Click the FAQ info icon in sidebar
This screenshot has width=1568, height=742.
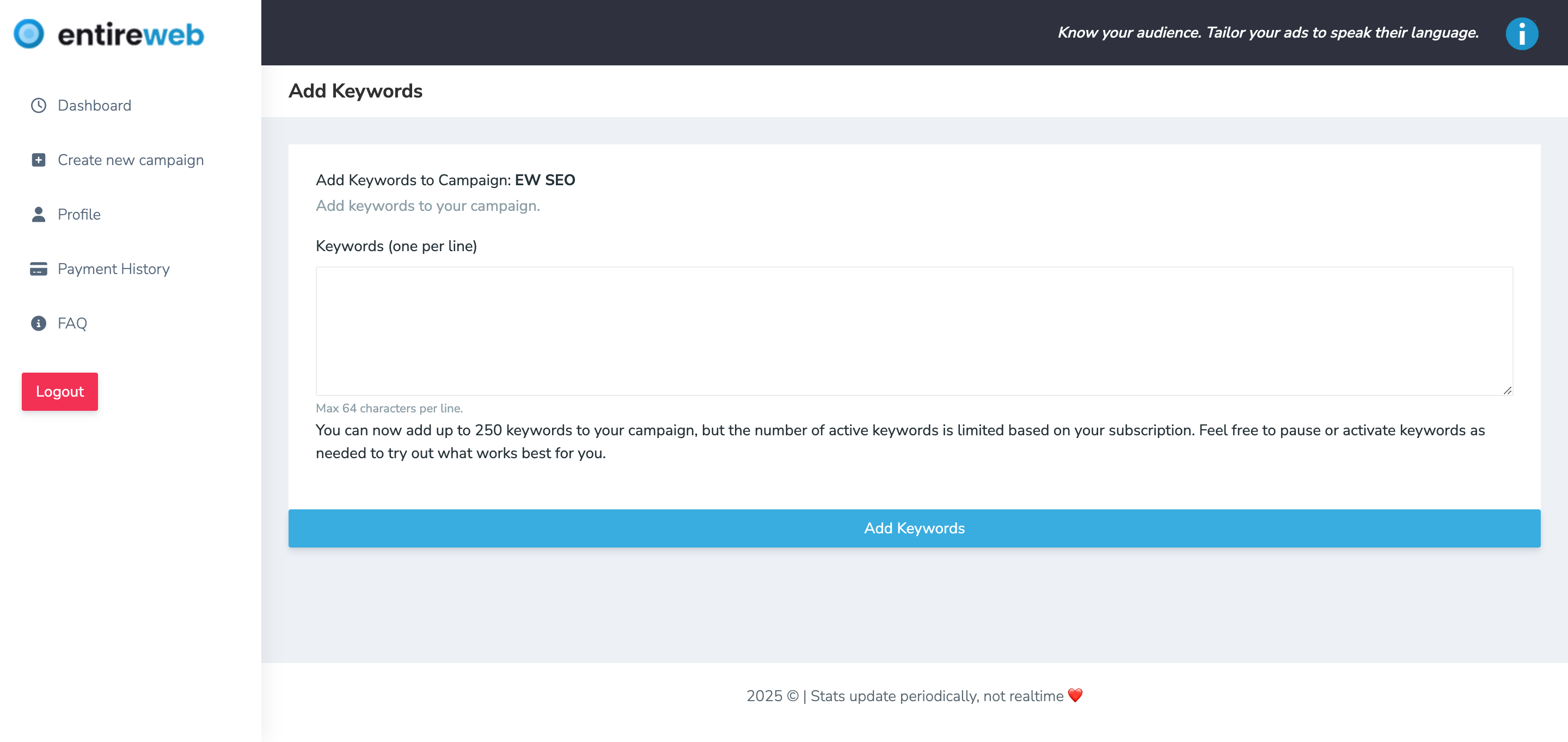[38, 323]
